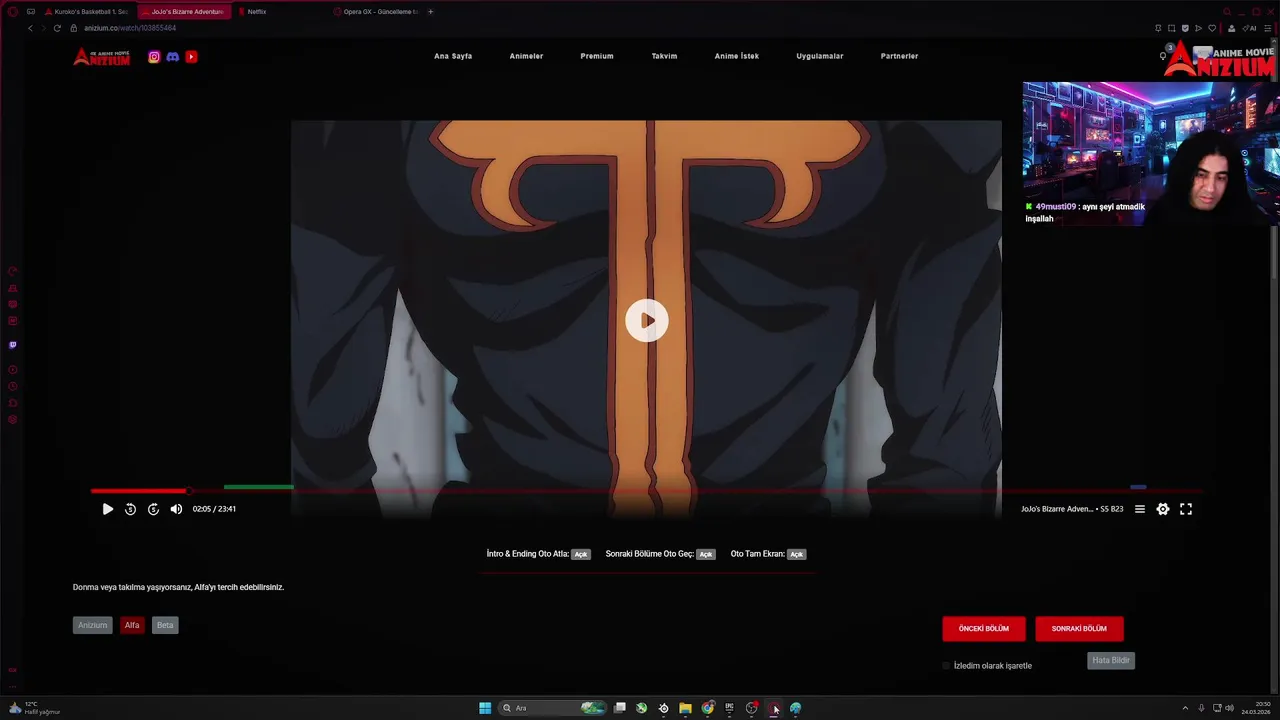This screenshot has width=1280, height=720.
Task: Open Chrome from the taskbar
Action: [708, 708]
